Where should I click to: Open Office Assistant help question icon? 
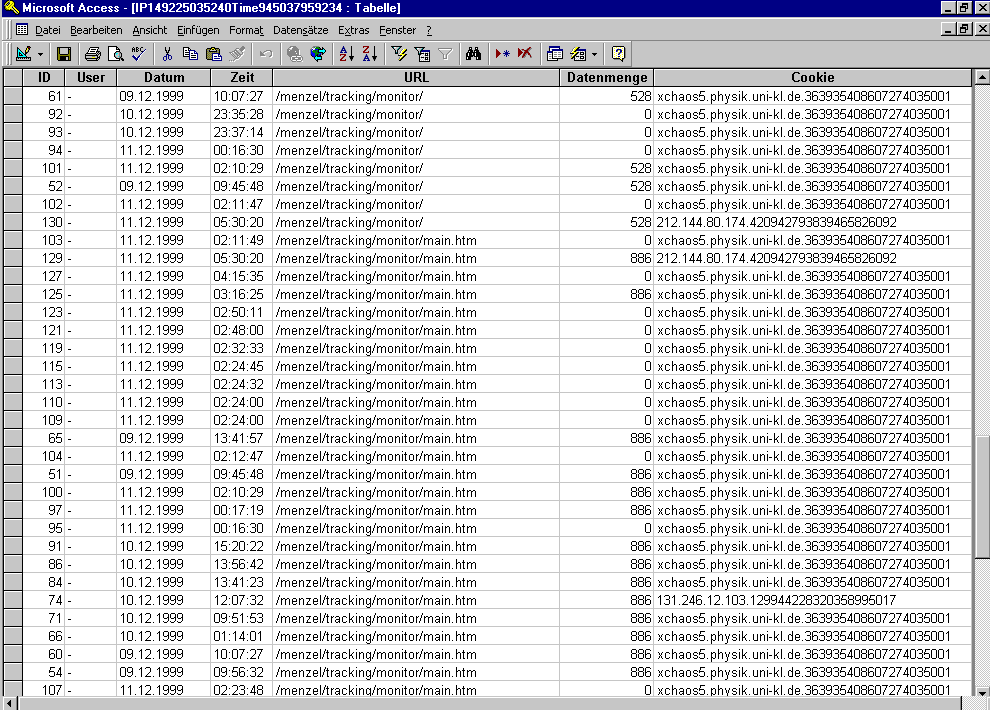618,54
